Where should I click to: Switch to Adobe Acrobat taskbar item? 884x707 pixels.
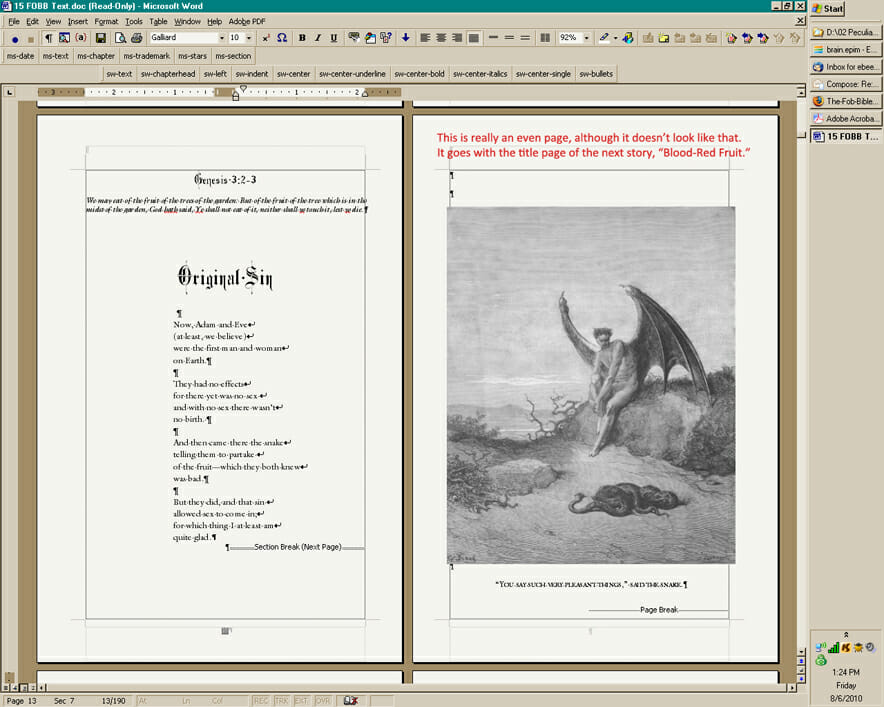845,118
